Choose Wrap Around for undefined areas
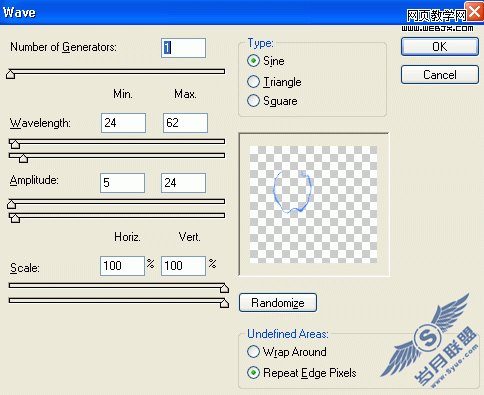 pos(253,352)
